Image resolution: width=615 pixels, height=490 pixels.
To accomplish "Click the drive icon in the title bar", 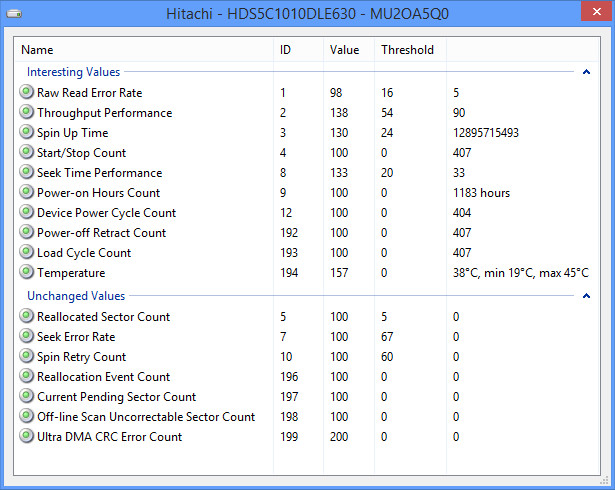I will [x=14, y=14].
